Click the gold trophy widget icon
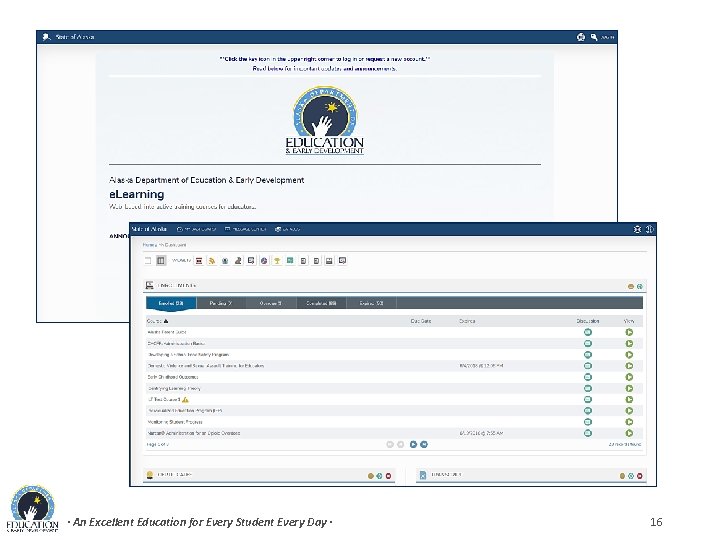This screenshot has height=540, width=720. coord(277,260)
